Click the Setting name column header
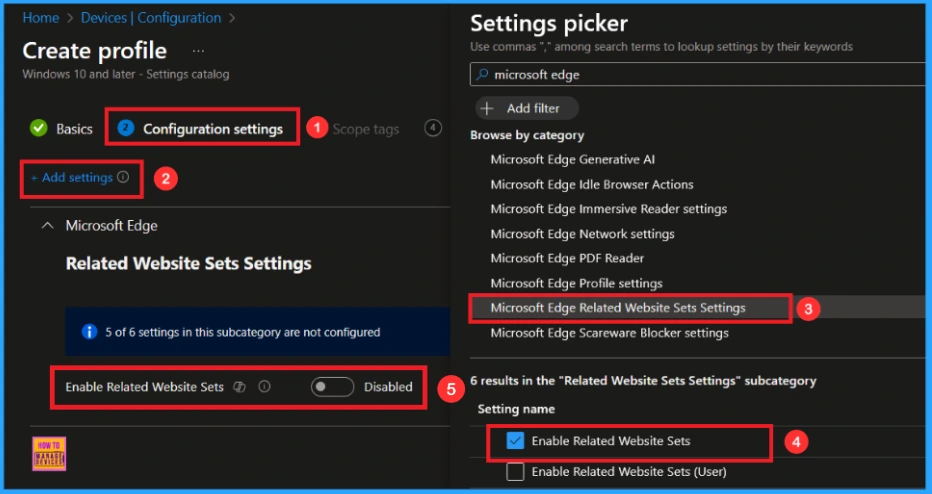932x494 pixels. click(516, 409)
